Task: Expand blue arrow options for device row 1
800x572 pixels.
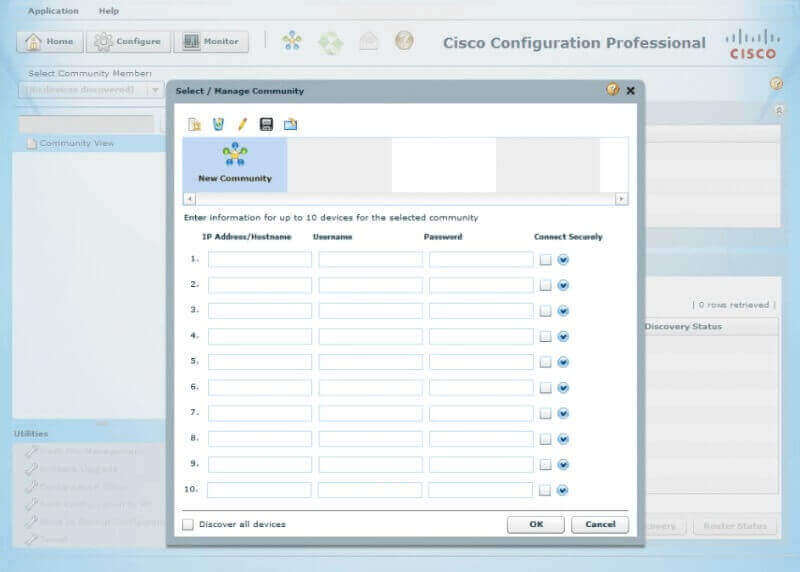Action: 563,260
